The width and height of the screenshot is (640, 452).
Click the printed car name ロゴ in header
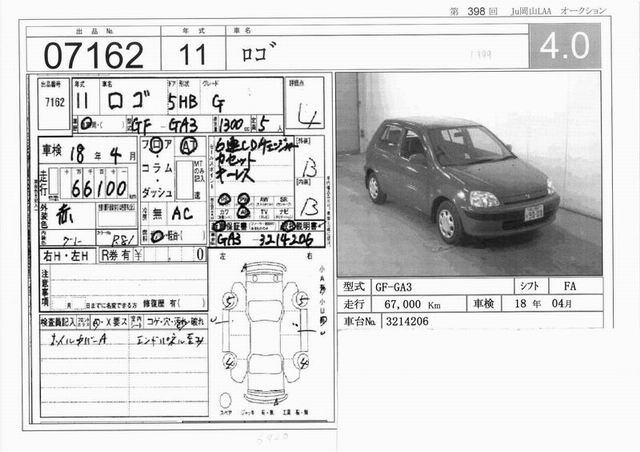point(258,52)
